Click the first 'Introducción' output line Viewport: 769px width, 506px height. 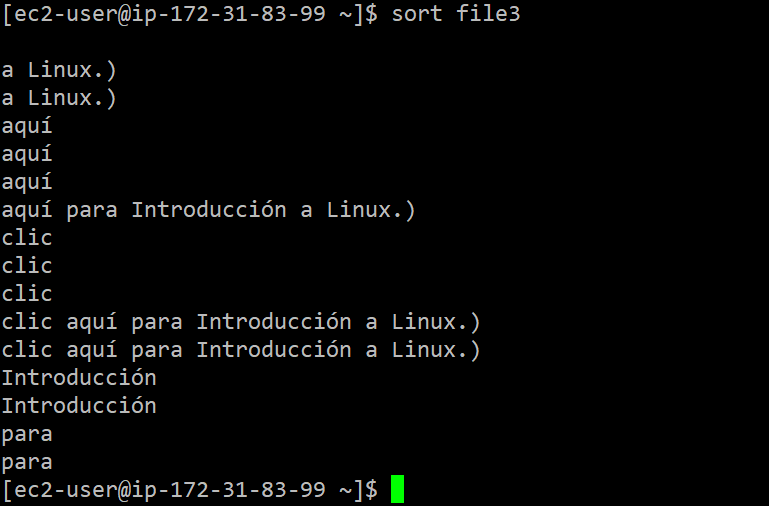click(x=79, y=378)
